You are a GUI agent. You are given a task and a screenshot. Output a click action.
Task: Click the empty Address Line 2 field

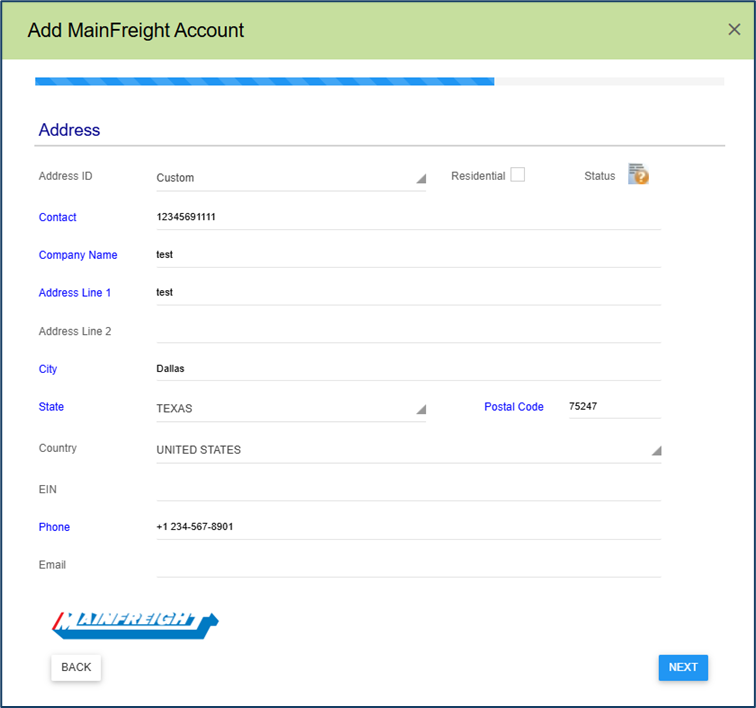(408, 331)
